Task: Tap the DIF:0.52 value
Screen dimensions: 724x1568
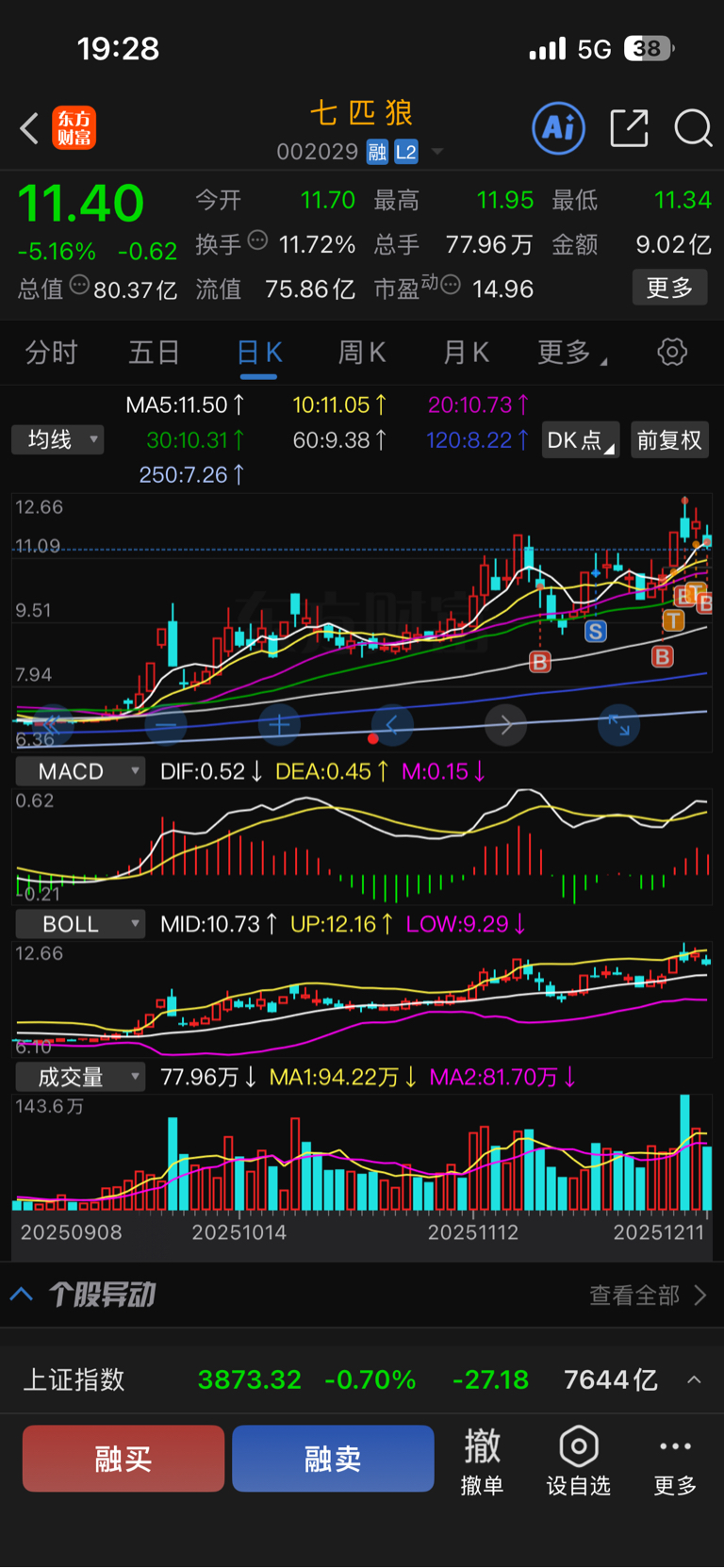Action: coord(211,771)
